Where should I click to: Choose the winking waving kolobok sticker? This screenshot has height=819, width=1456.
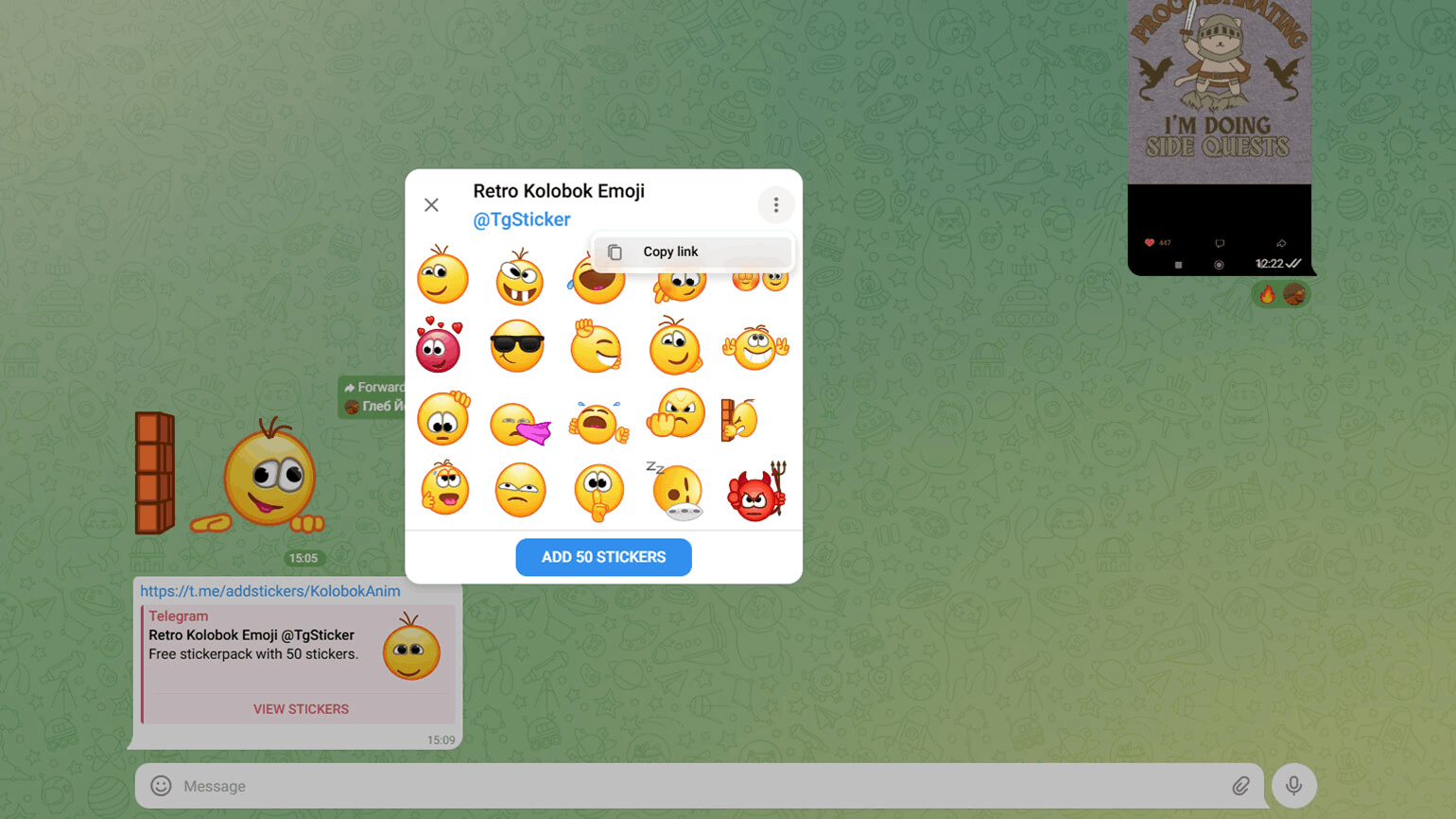(597, 346)
